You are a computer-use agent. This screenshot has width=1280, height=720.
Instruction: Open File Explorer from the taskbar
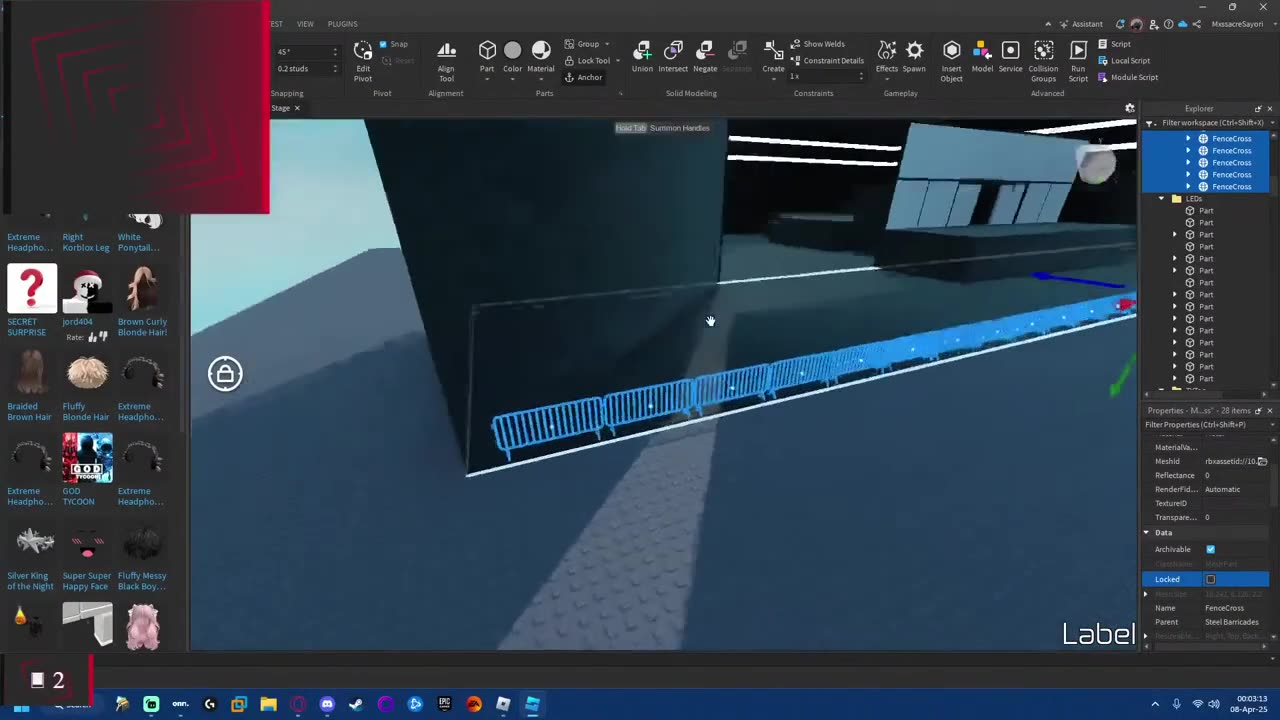[268, 704]
